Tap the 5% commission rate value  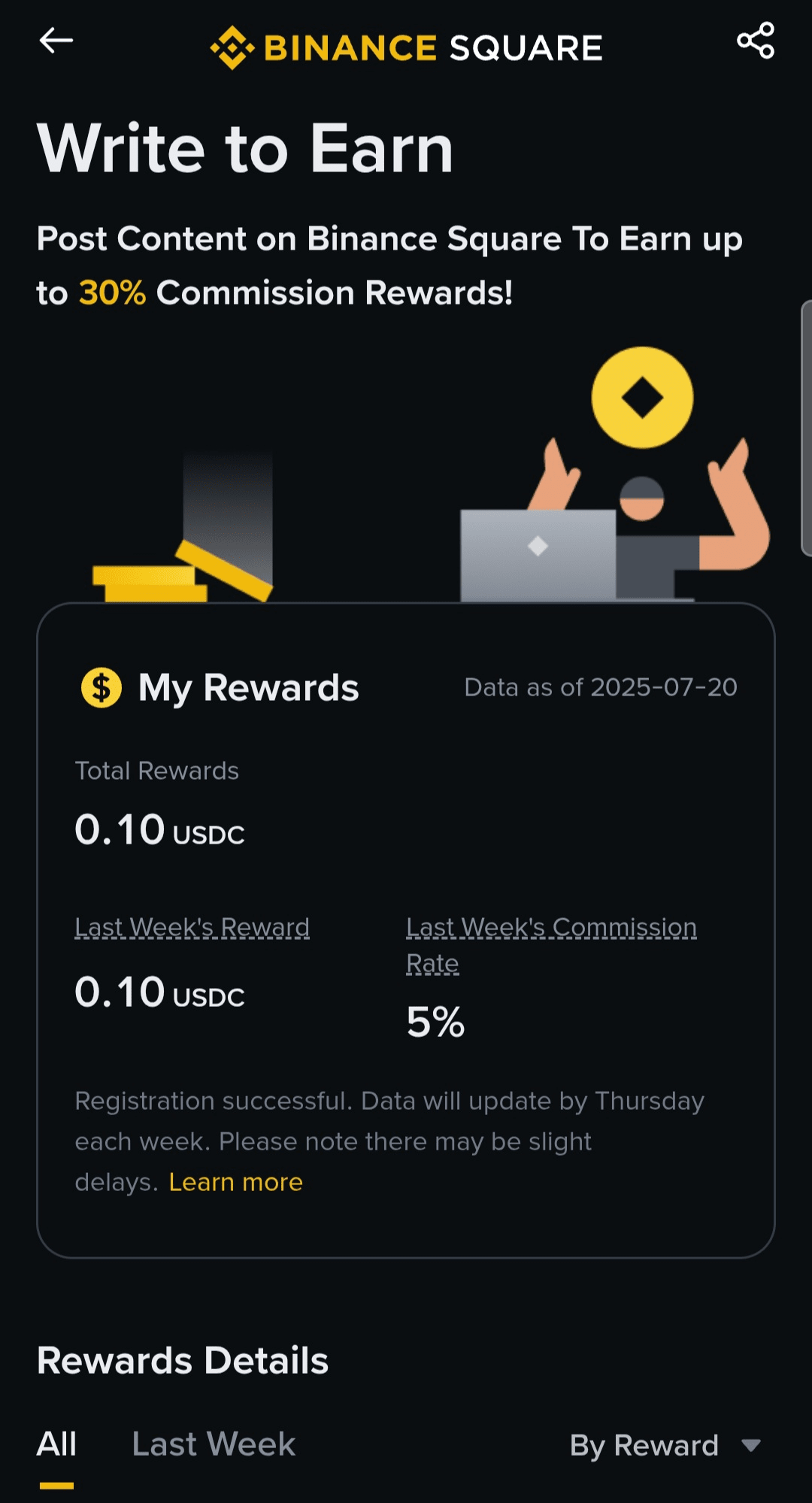(x=435, y=1022)
